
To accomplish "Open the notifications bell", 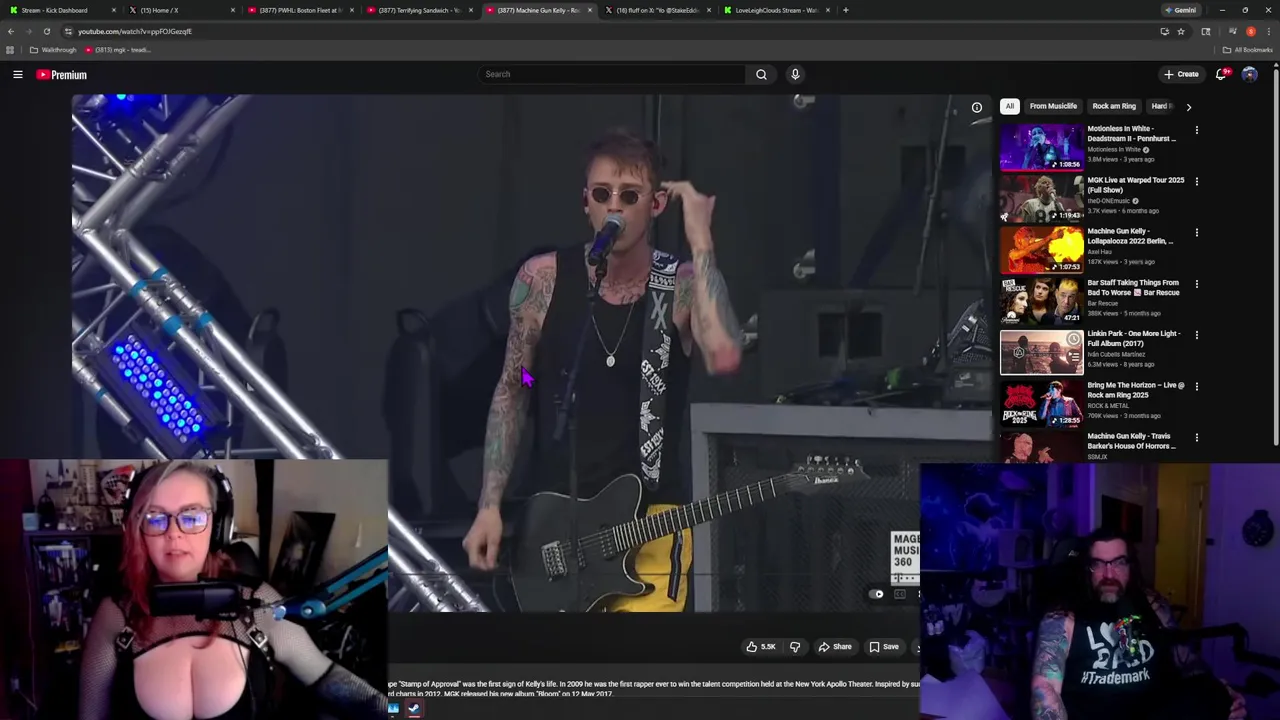I will click(x=1221, y=74).
